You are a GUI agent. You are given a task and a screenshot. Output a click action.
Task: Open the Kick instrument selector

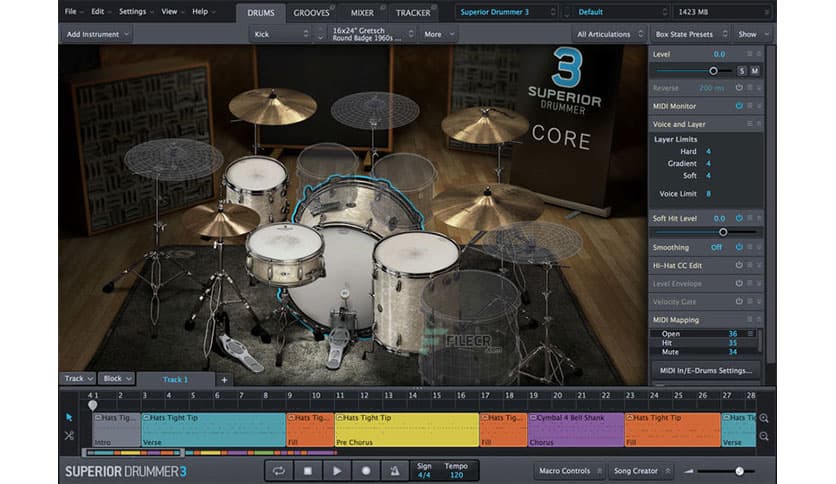point(280,34)
